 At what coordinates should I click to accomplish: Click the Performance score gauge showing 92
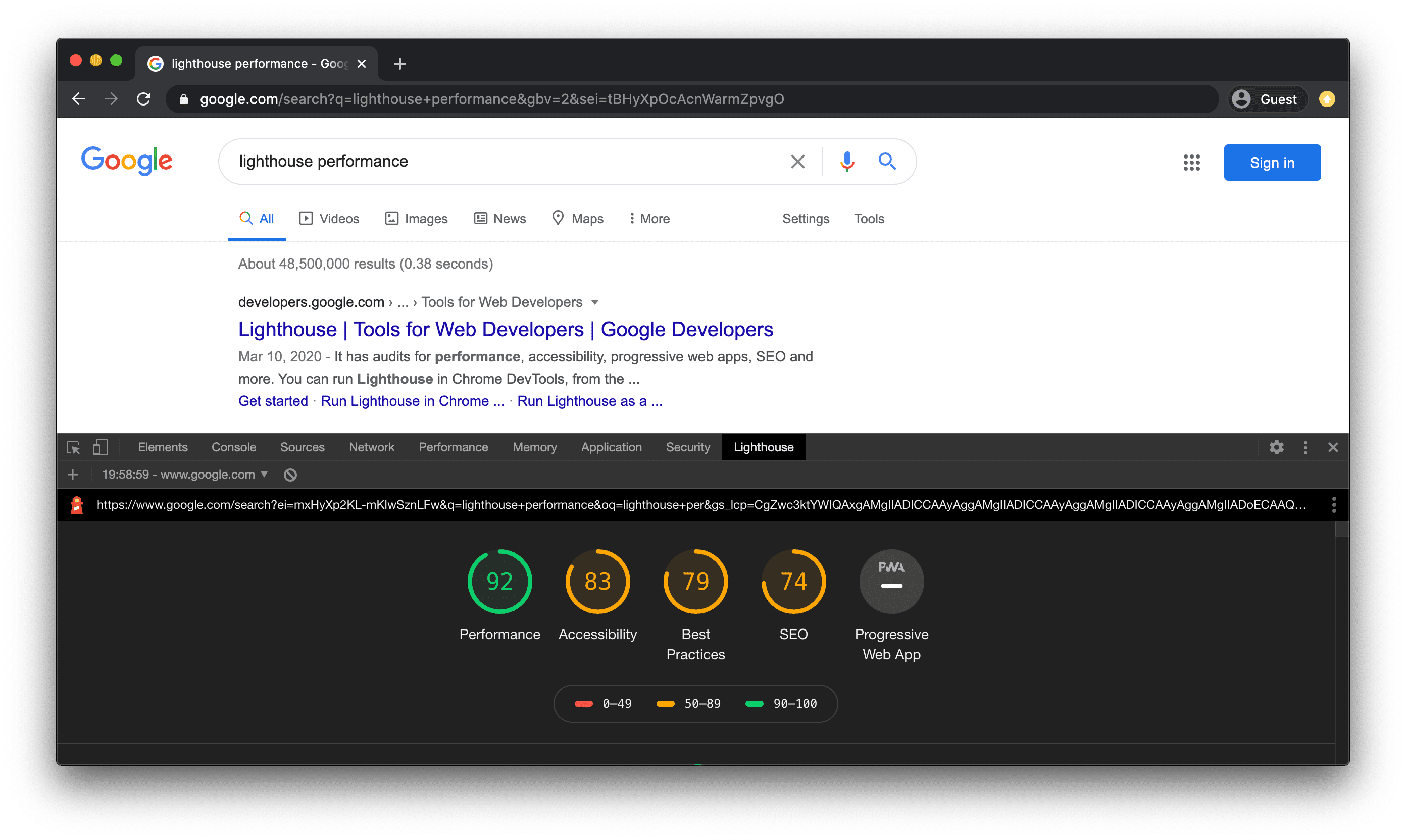coord(499,582)
